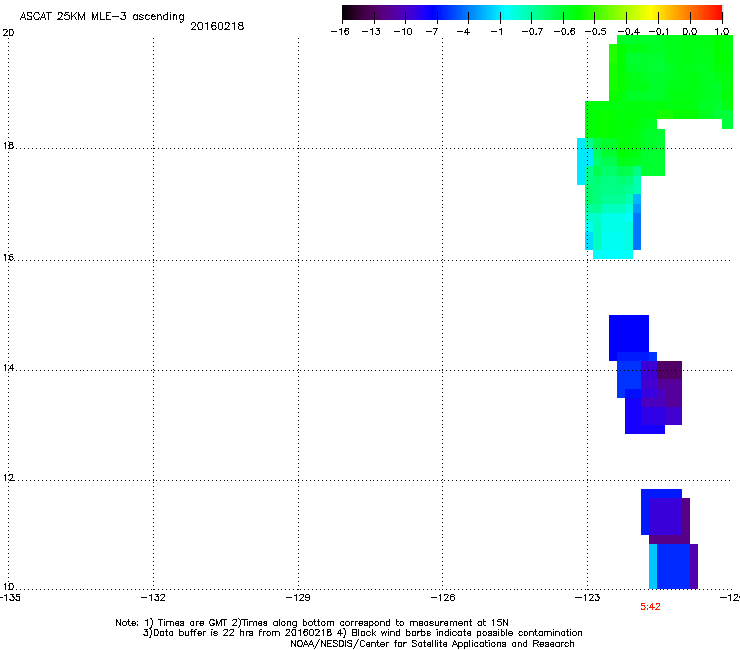
Task: Click the -13 colorbar label
Action: [x=371, y=32]
